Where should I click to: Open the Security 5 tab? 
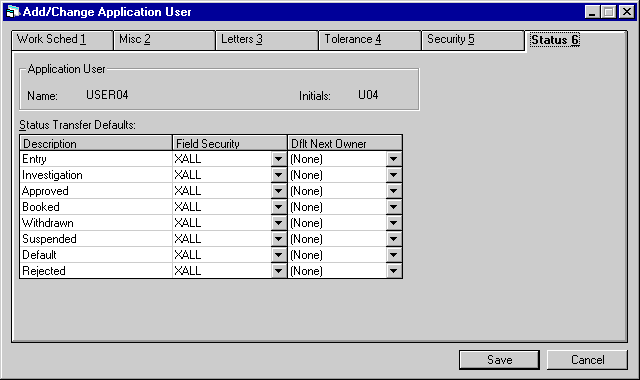tap(473, 40)
